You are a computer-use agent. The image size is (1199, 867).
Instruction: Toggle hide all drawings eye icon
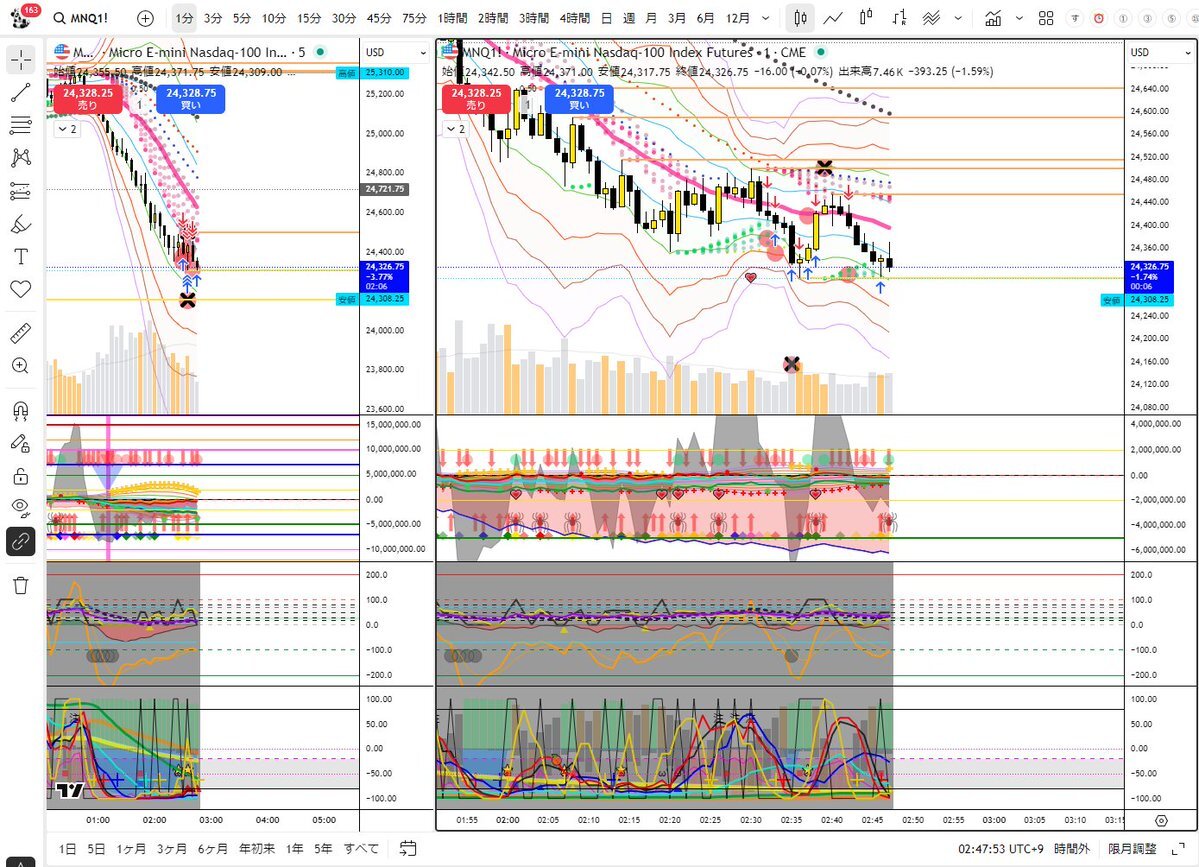point(20,507)
